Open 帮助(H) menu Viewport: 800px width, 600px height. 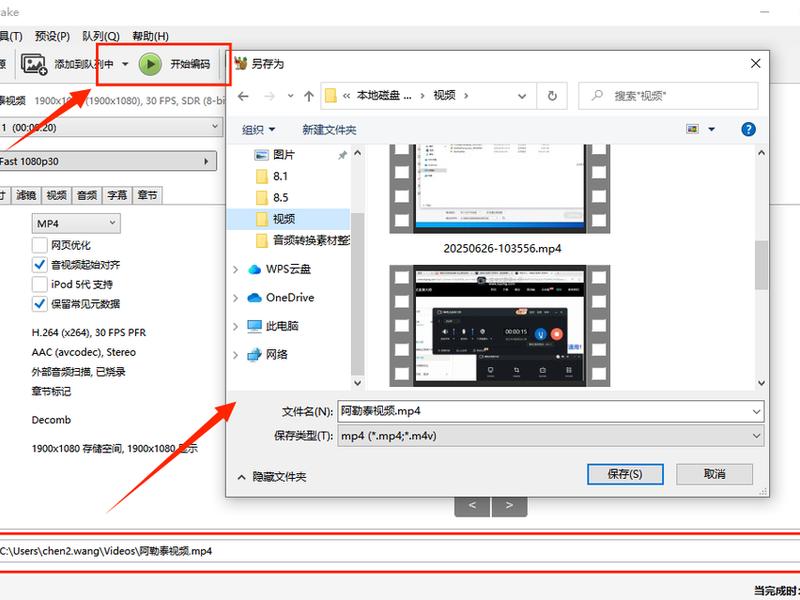tap(151, 36)
